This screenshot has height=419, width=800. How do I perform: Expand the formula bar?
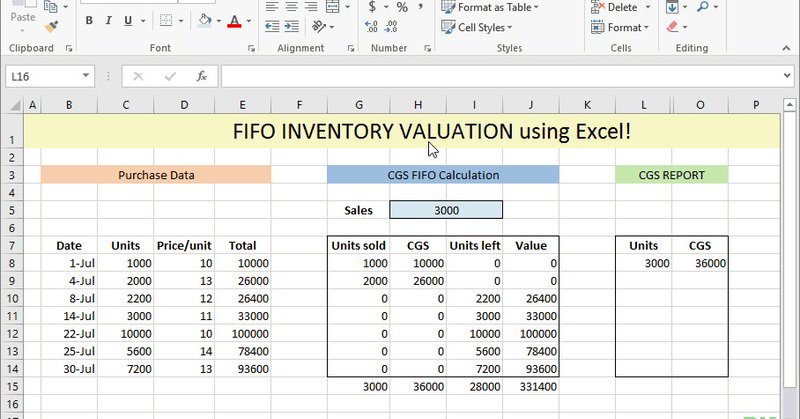(x=787, y=76)
